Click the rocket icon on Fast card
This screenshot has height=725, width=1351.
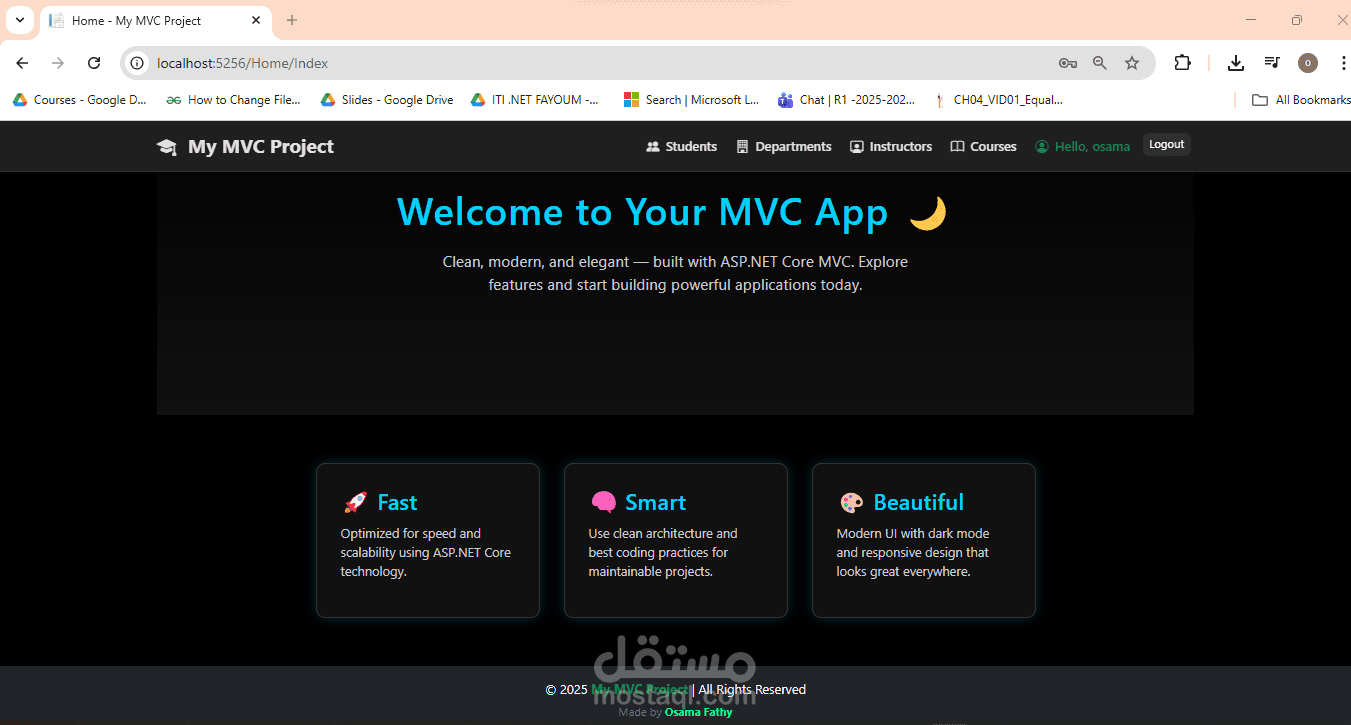[x=355, y=502]
